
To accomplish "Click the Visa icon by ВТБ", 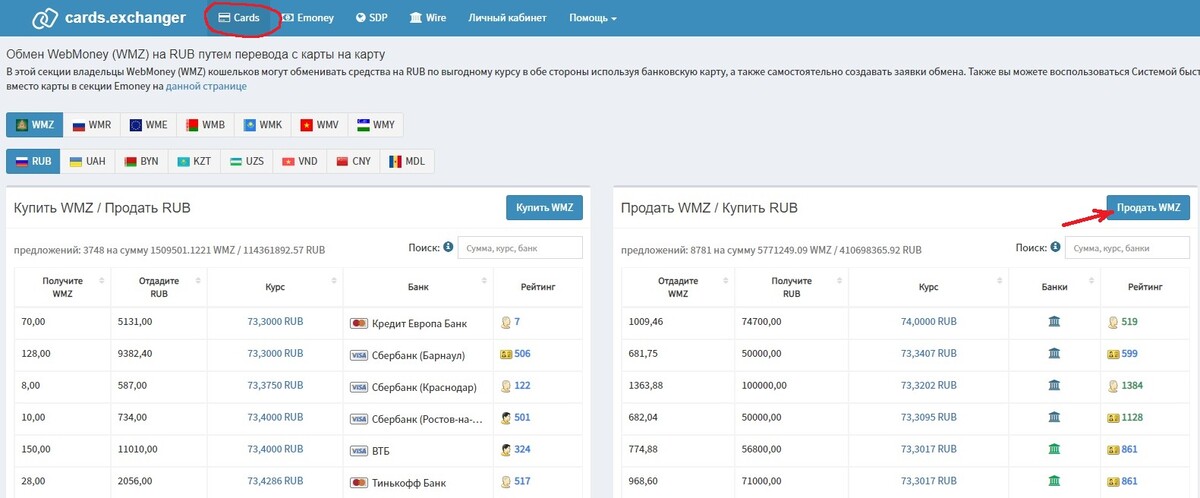I will pyautogui.click(x=360, y=452).
